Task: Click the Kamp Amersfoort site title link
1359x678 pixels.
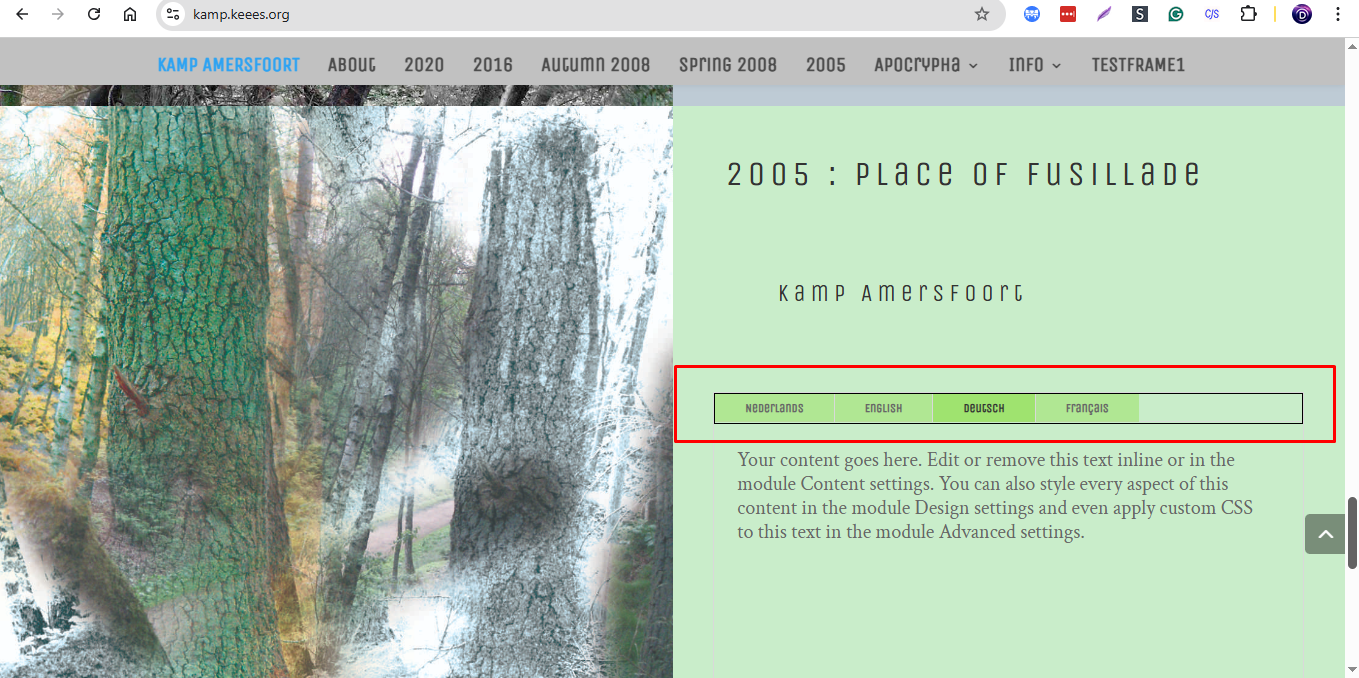Action: pos(229,65)
